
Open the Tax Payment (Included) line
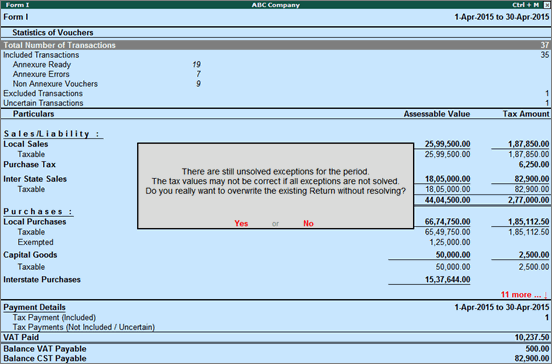click(x=276, y=318)
